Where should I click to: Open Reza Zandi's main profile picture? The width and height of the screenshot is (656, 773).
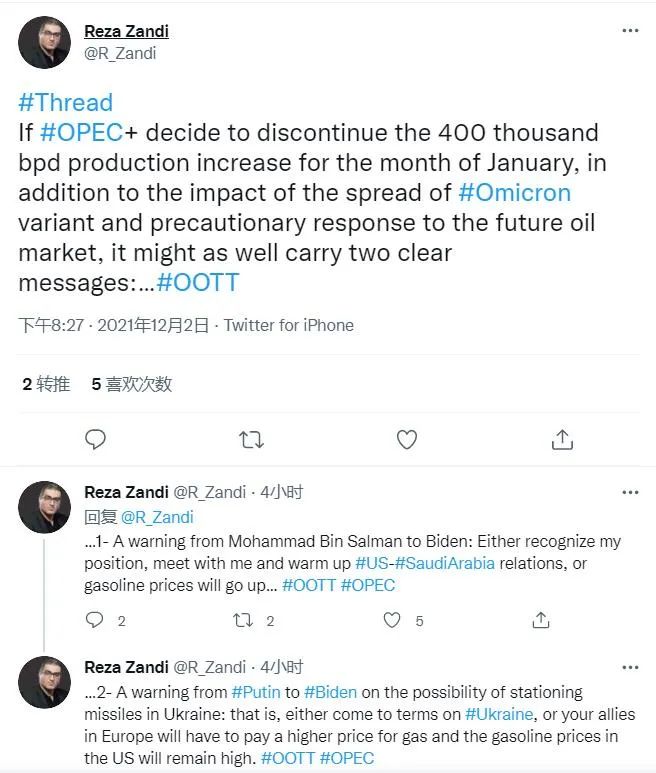45,42
